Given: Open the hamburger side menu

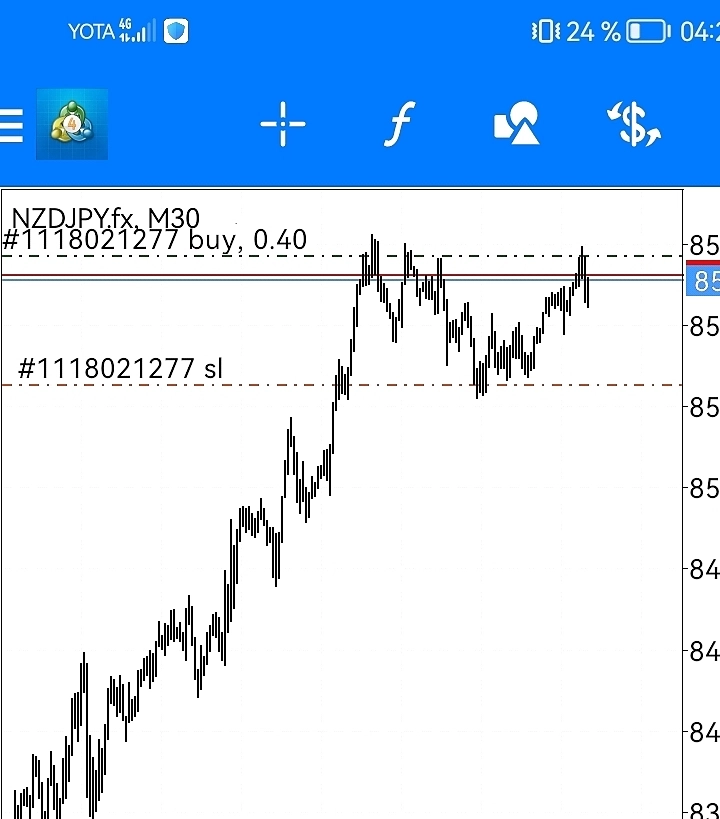Looking at the screenshot, I should (10, 125).
